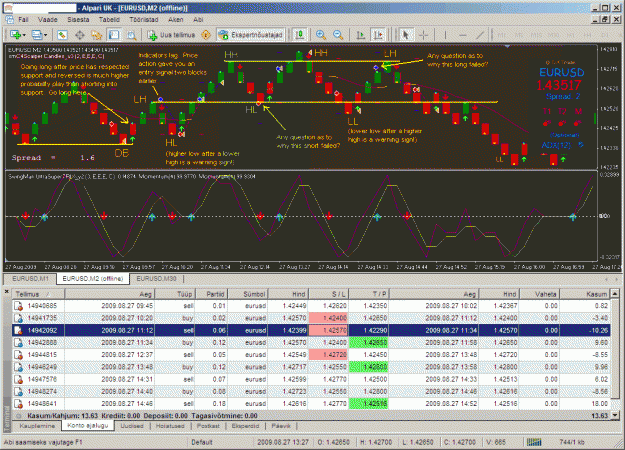625x450 pixels.
Task: Click order number 14940685
Action: click(42, 306)
